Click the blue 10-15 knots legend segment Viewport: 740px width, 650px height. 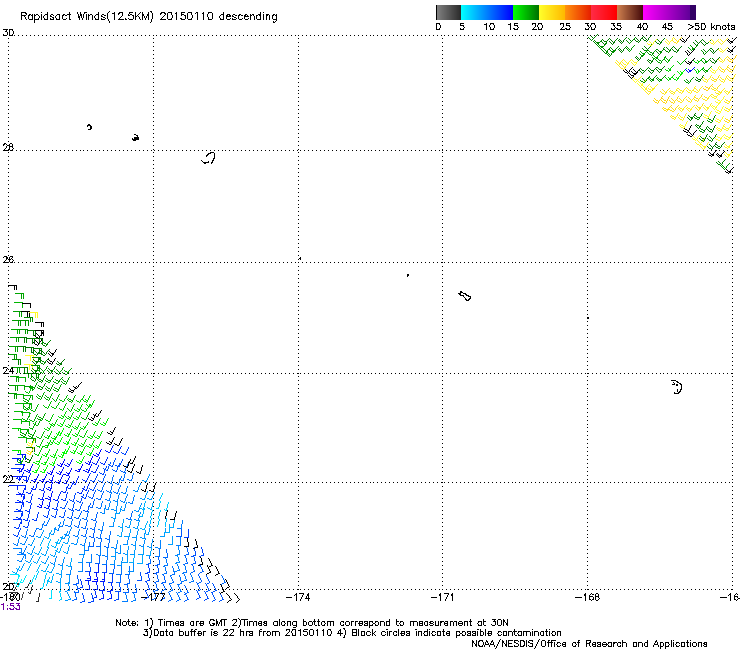[500, 12]
